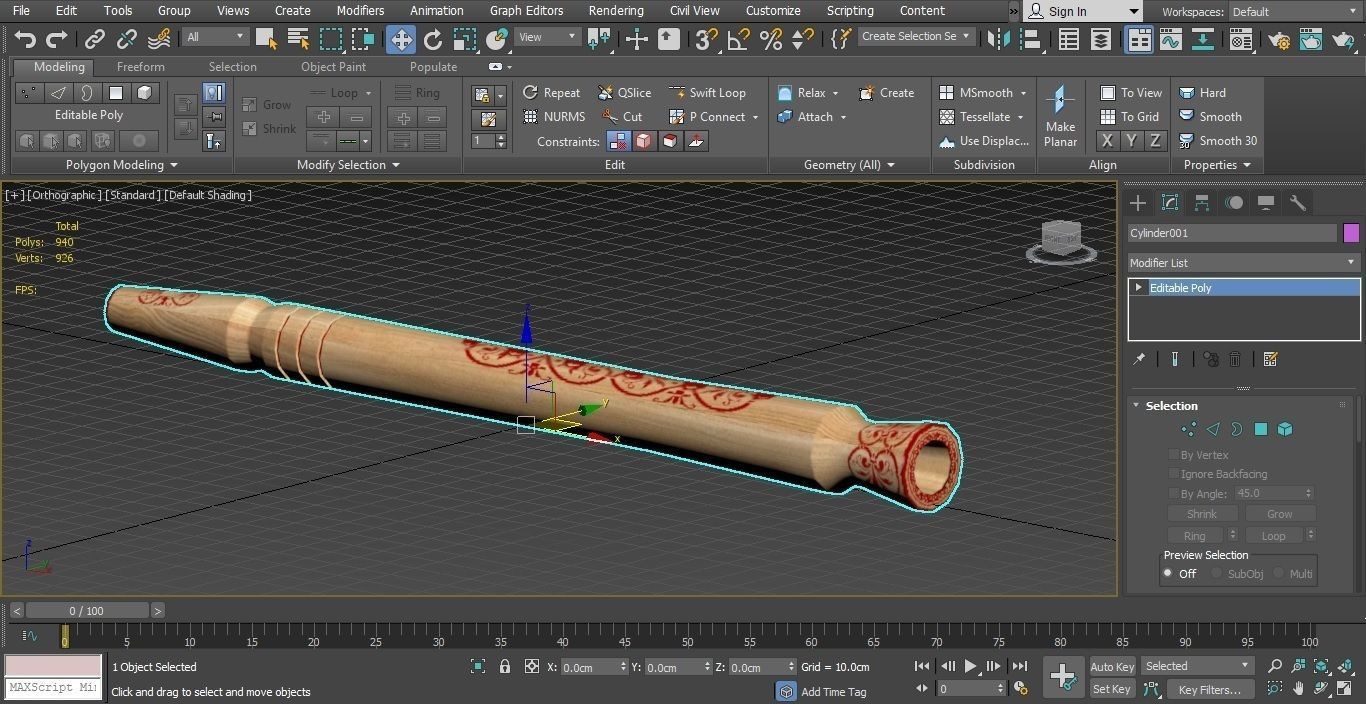
Task: Click the Make Planar icon
Action: [x=1060, y=115]
